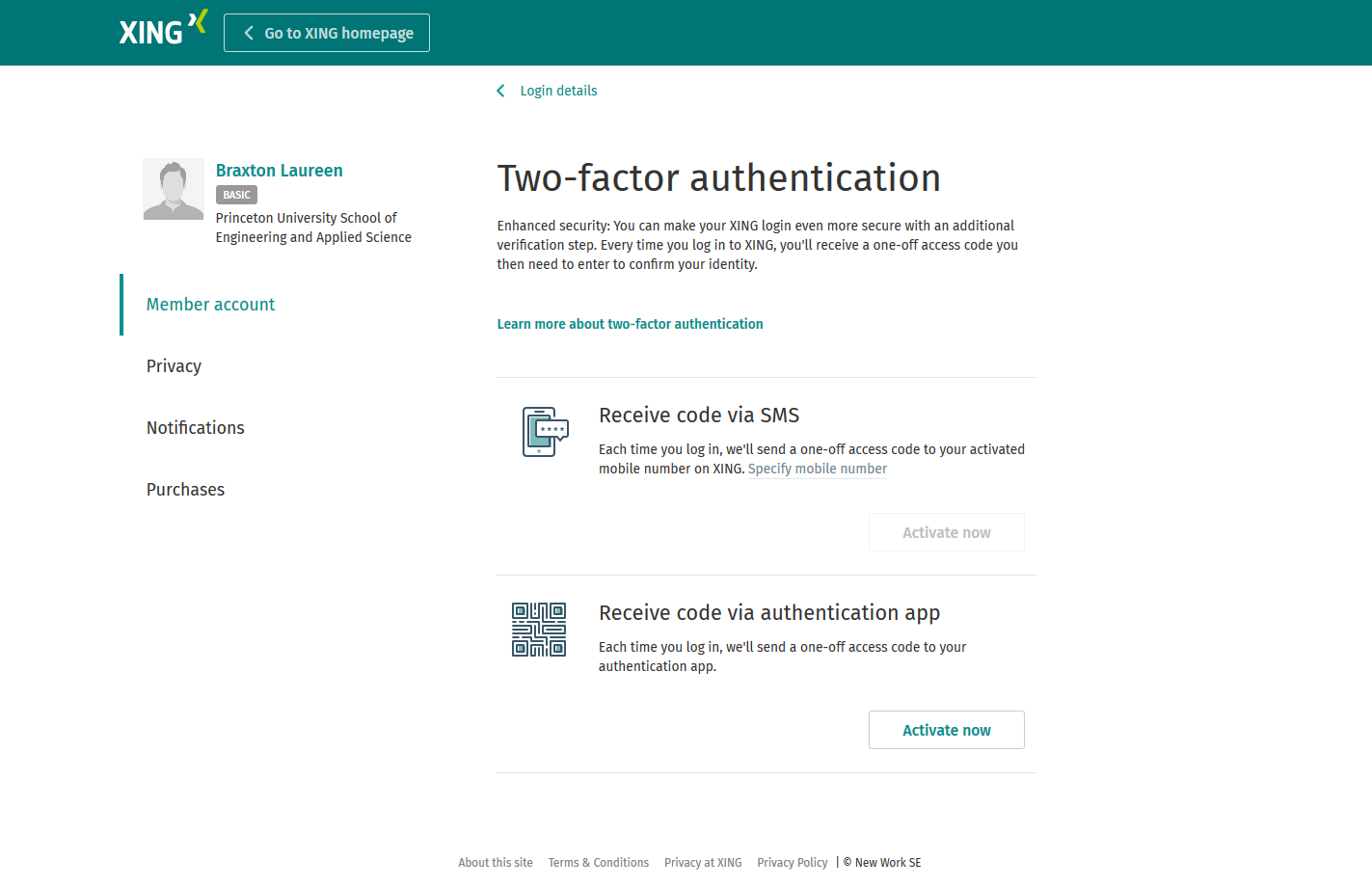Go back to Login details

(558, 91)
